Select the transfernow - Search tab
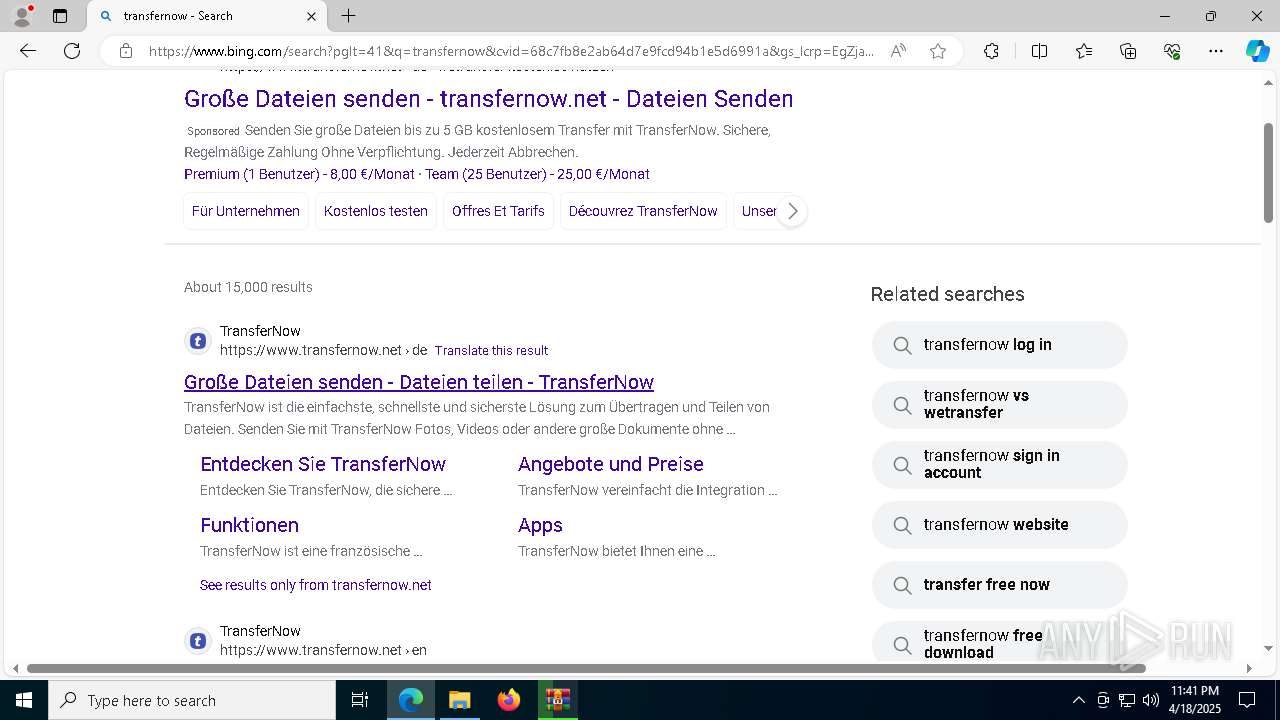 (207, 16)
